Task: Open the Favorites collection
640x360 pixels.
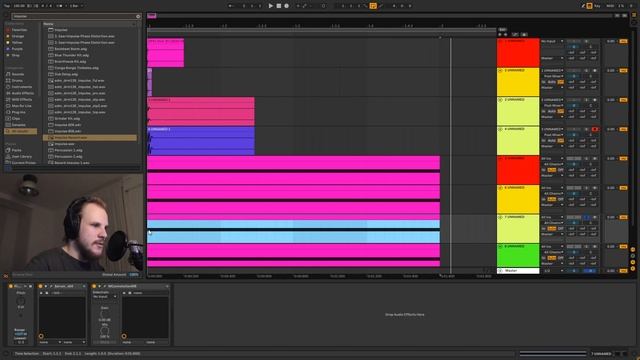Action: 19,30
